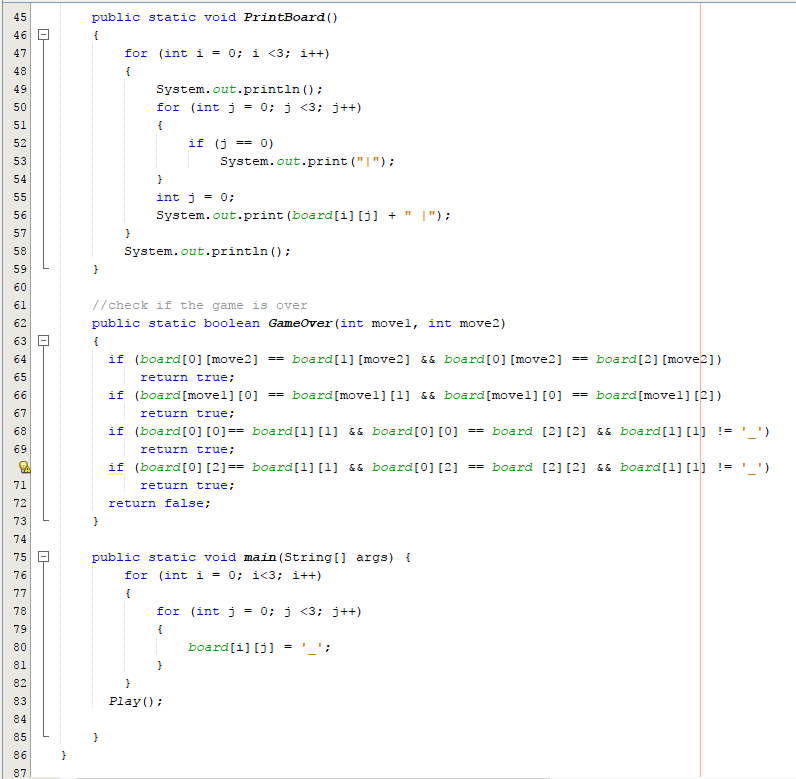Click line number 86 in gutter
Screen dimensions: 796x779
(20, 755)
